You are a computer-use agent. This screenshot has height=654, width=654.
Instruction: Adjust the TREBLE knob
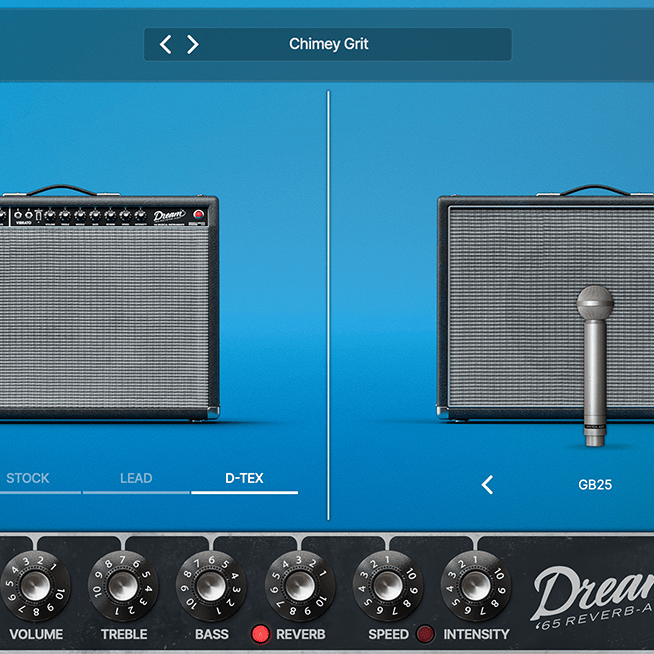[x=123, y=586]
